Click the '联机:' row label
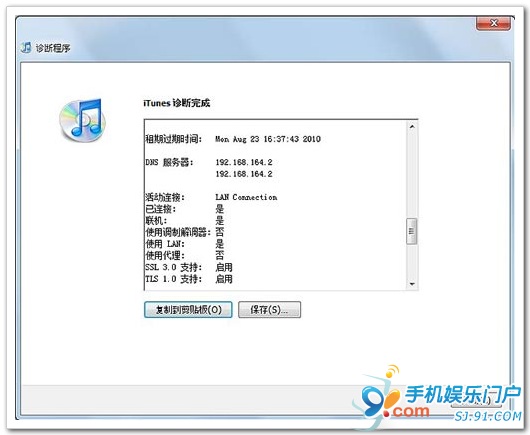530x435 pixels. (156, 221)
